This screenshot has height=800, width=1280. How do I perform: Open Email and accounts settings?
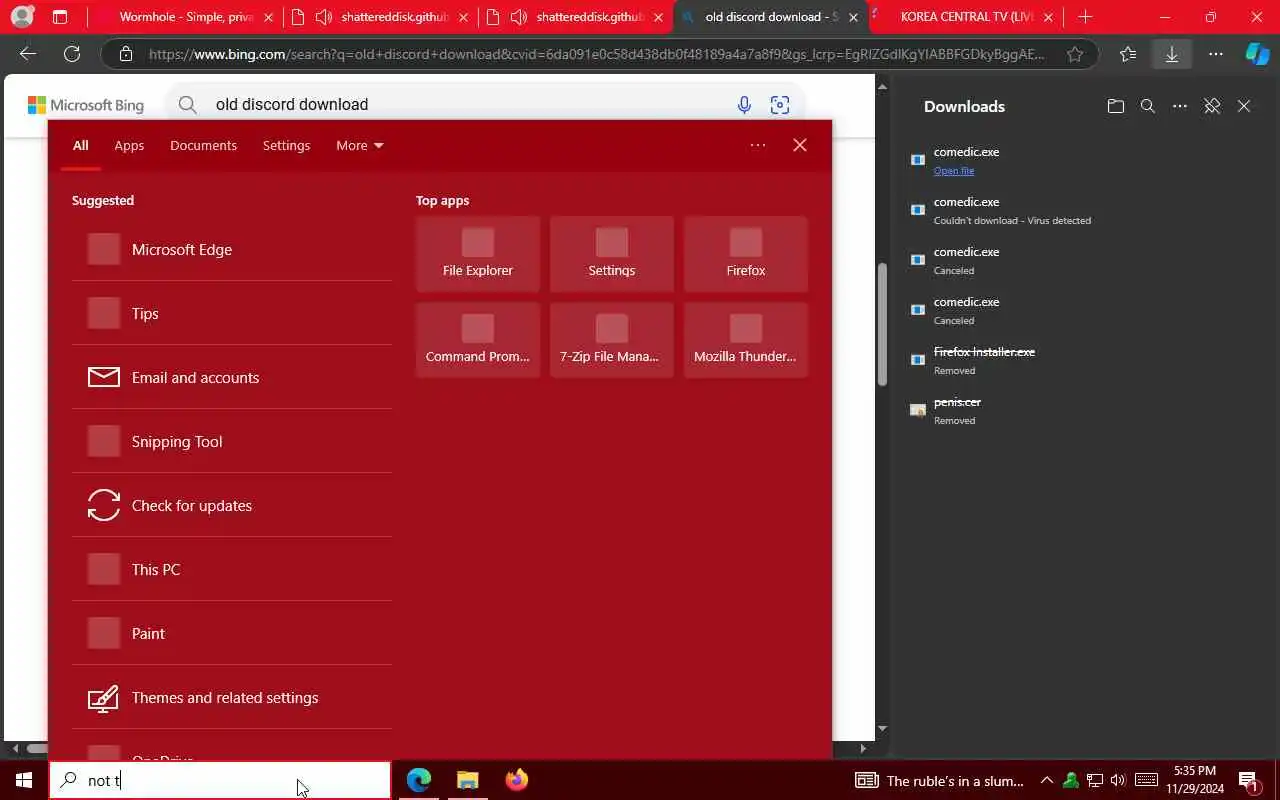coord(232,378)
